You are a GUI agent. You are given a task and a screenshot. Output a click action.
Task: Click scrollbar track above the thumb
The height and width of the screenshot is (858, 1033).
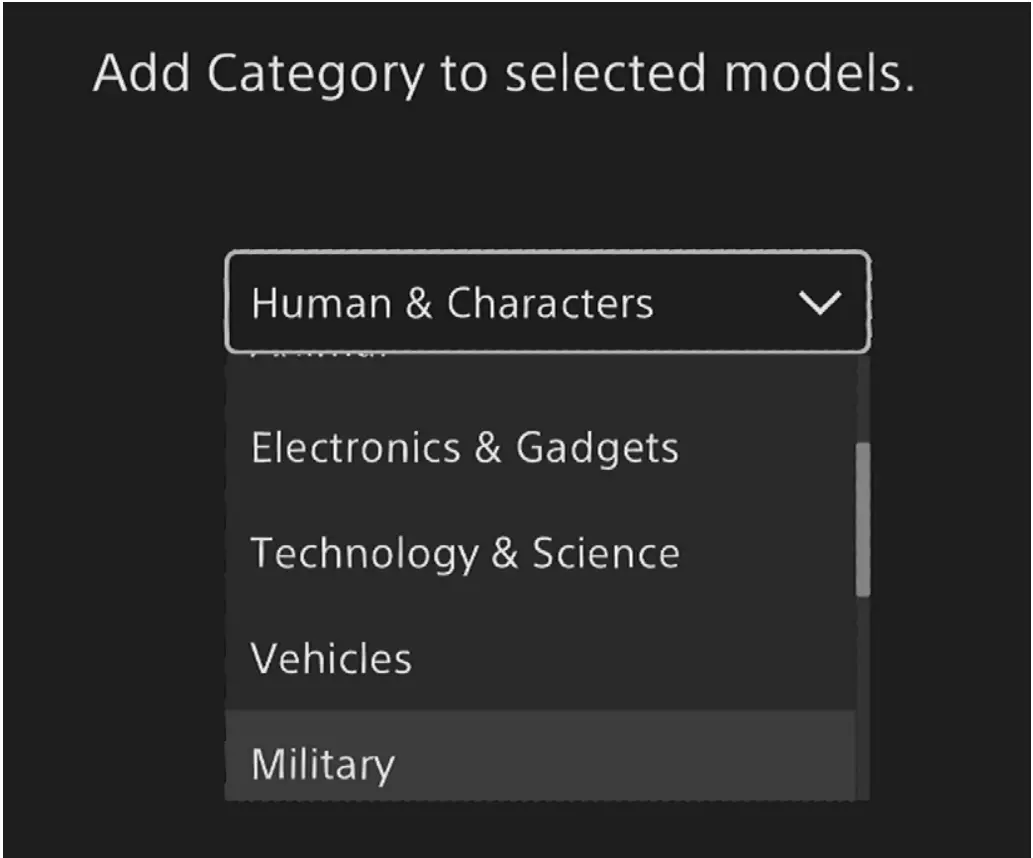pyautogui.click(x=862, y=400)
